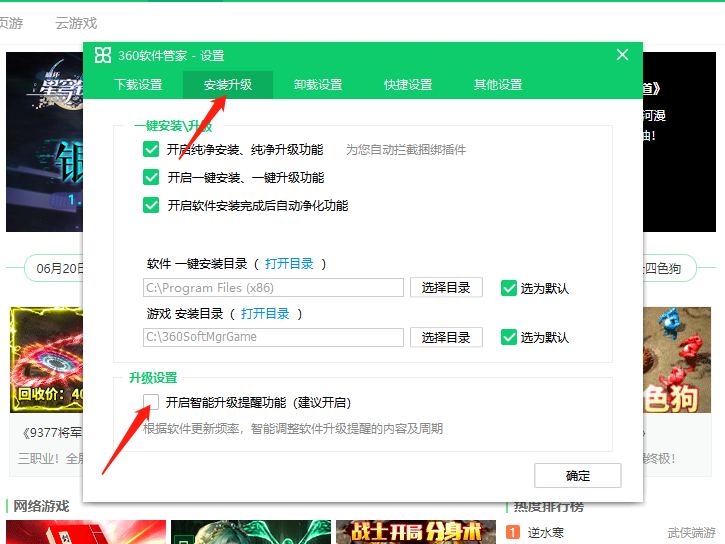Click the 星穹 banner image in background
Viewport: 725px width, 544px height.
coord(44,141)
